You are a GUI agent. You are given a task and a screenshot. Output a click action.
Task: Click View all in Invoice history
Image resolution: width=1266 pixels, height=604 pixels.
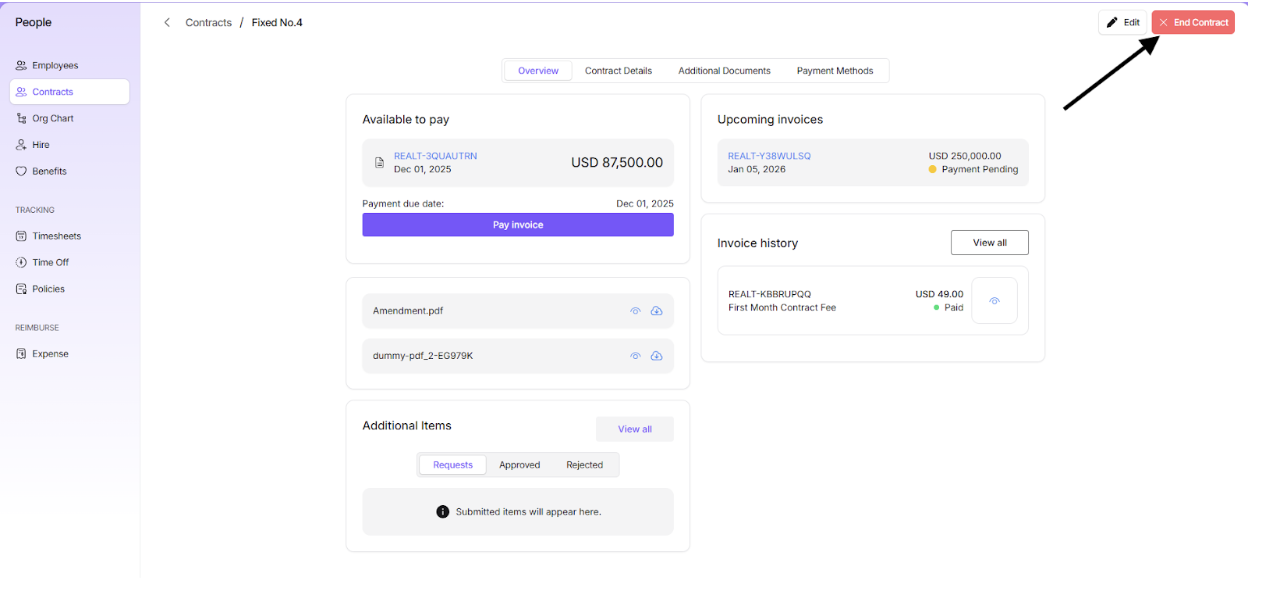[989, 243]
